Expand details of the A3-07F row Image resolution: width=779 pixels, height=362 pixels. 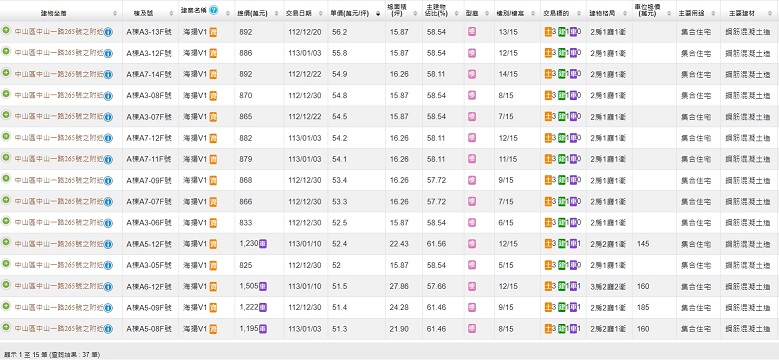(x=6, y=115)
